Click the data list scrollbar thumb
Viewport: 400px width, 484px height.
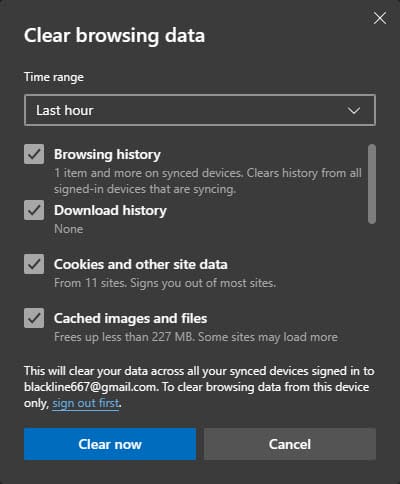pyautogui.click(x=372, y=184)
